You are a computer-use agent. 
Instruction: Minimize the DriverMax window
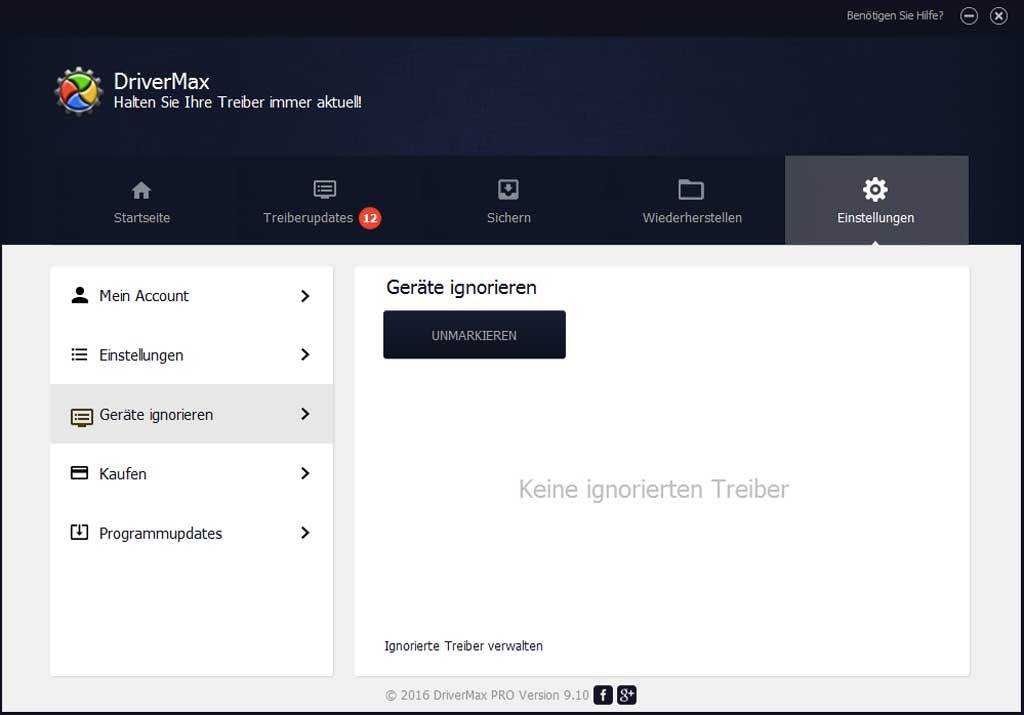coord(968,16)
